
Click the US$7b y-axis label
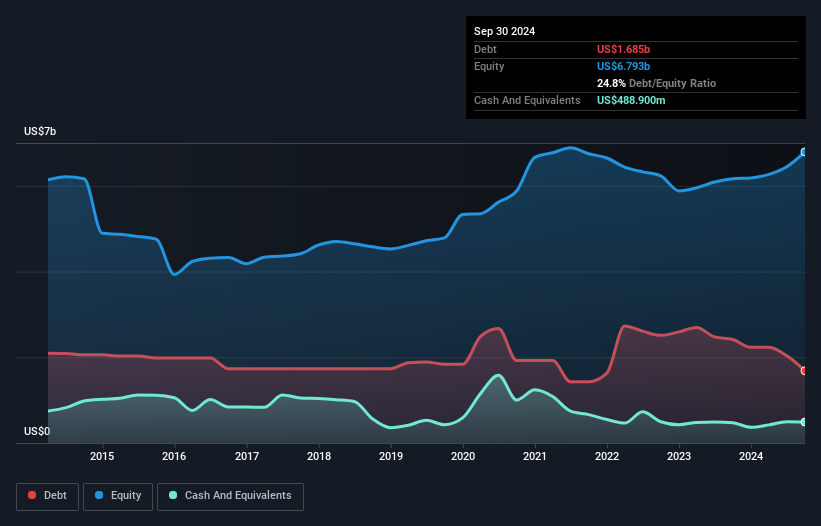click(40, 131)
